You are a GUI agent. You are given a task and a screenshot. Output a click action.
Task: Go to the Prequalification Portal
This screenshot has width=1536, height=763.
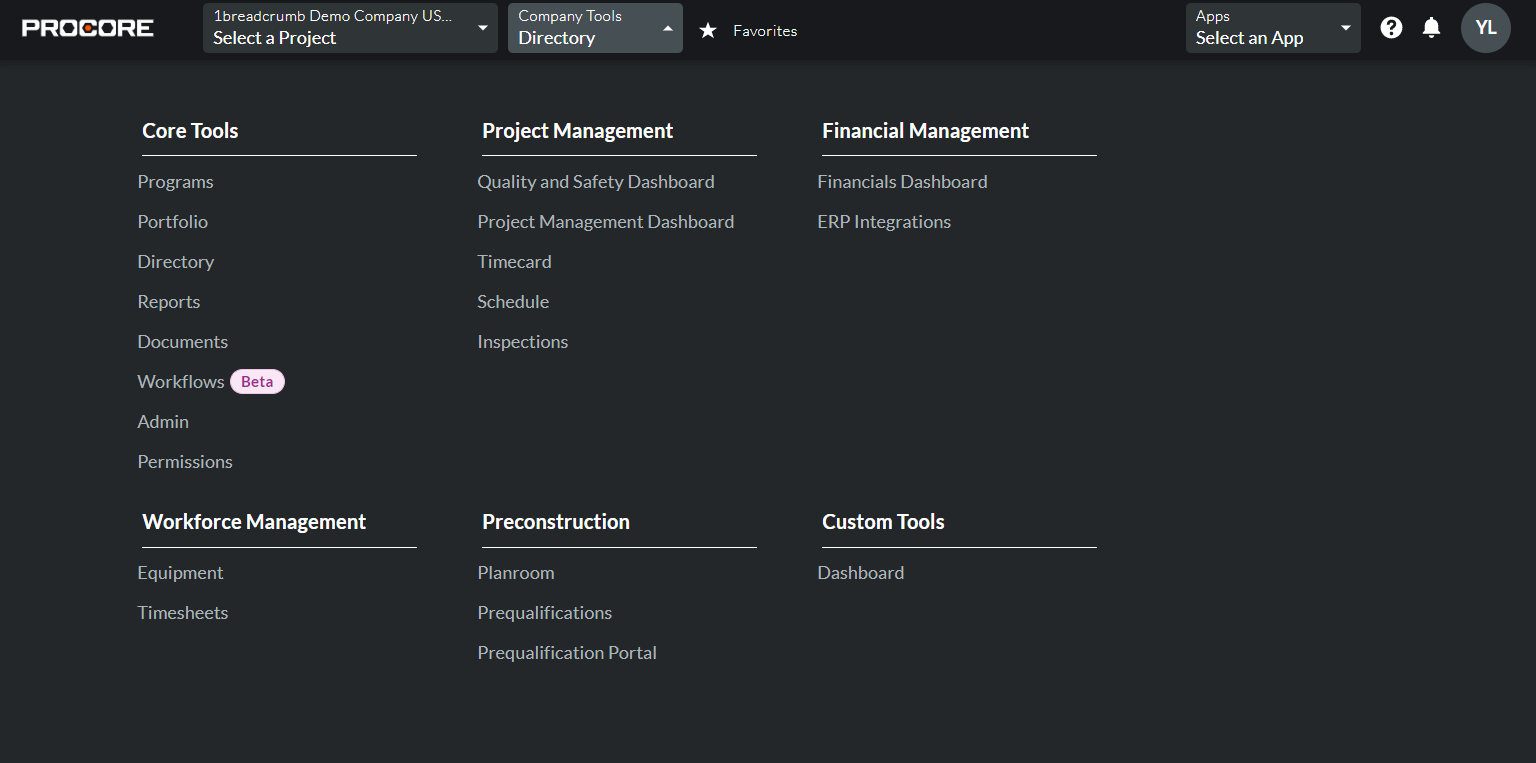[x=567, y=652]
